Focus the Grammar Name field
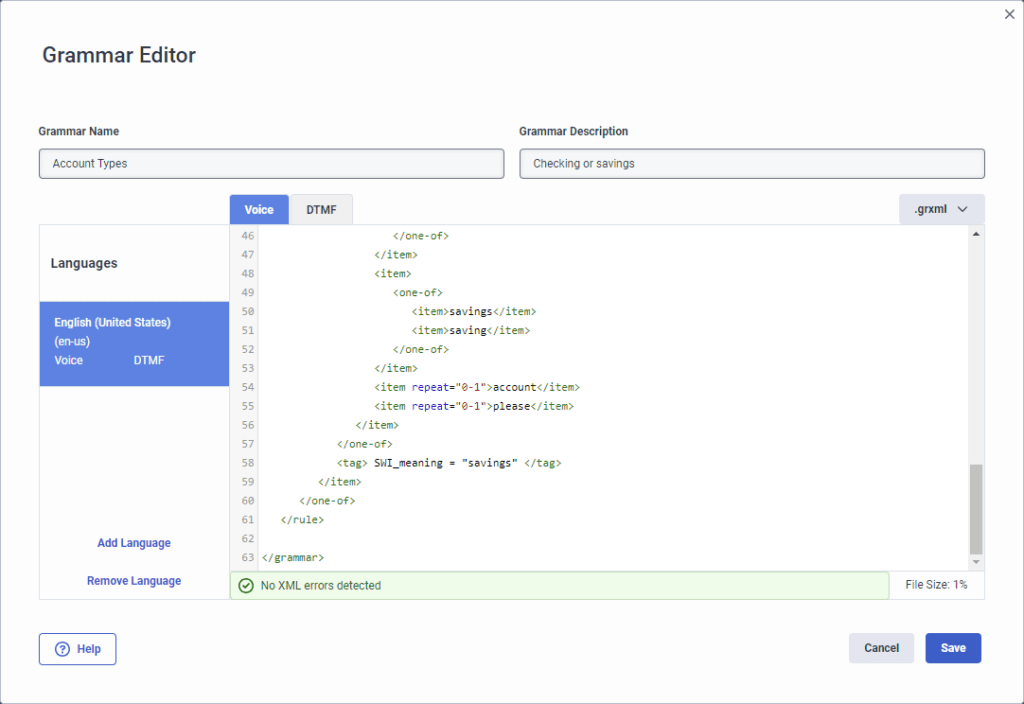 (271, 164)
